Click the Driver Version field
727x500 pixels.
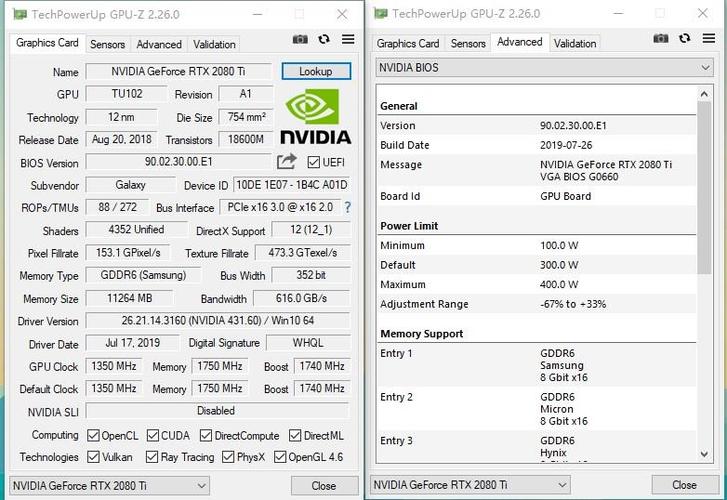[x=218, y=321]
